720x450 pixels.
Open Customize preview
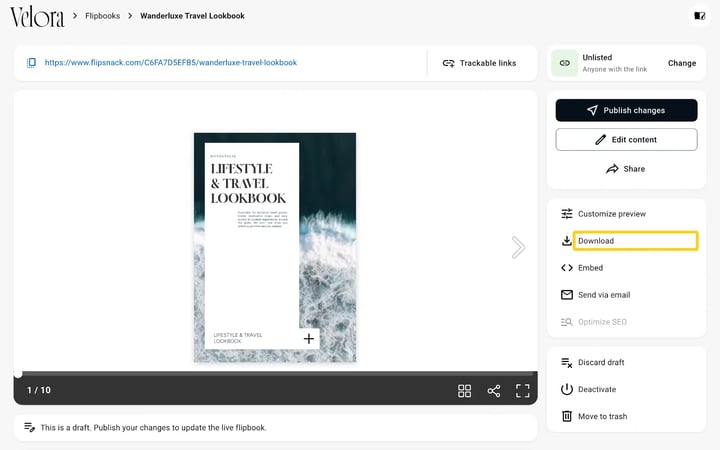612,214
